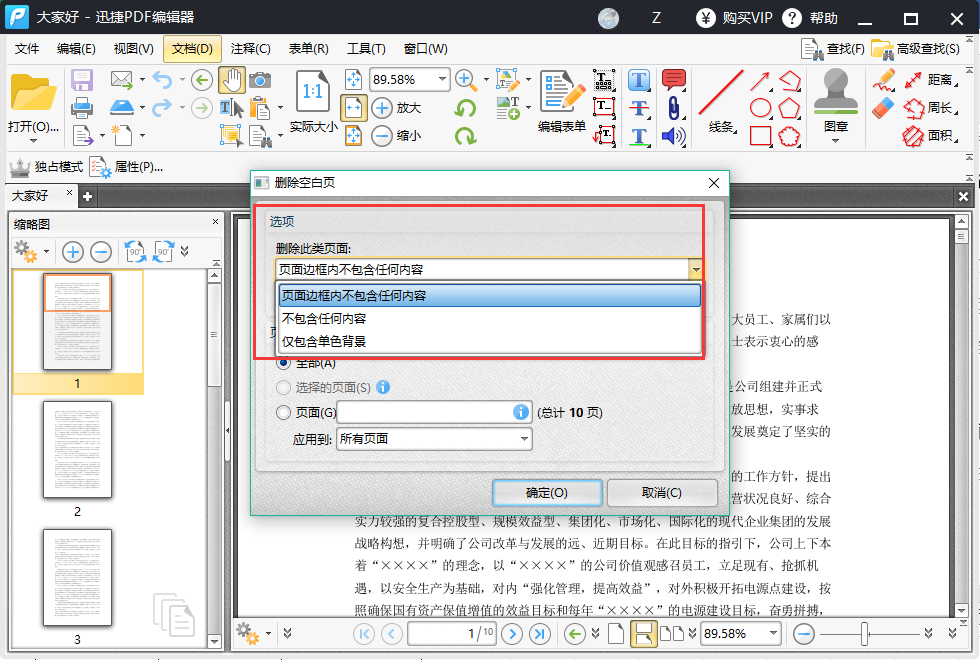Screen dimensions: 980x660
Task: Close the 删除空白页 dialog
Action: click(714, 182)
